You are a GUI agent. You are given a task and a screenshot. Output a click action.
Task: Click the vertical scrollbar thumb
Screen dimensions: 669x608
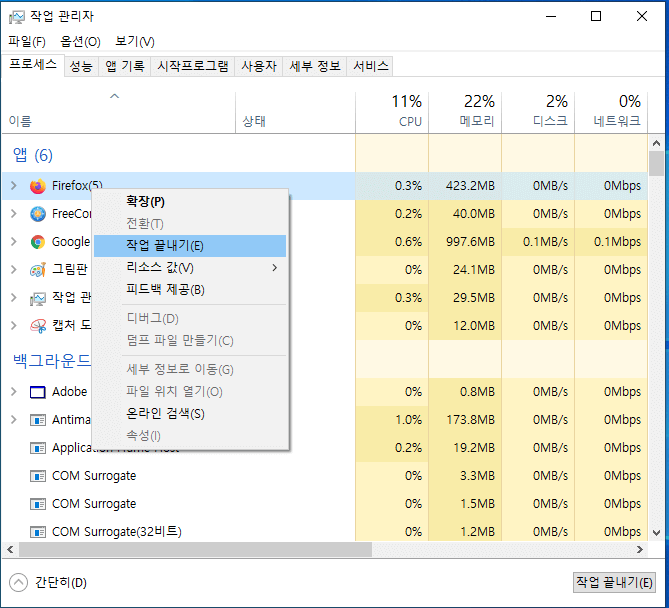coord(656,164)
